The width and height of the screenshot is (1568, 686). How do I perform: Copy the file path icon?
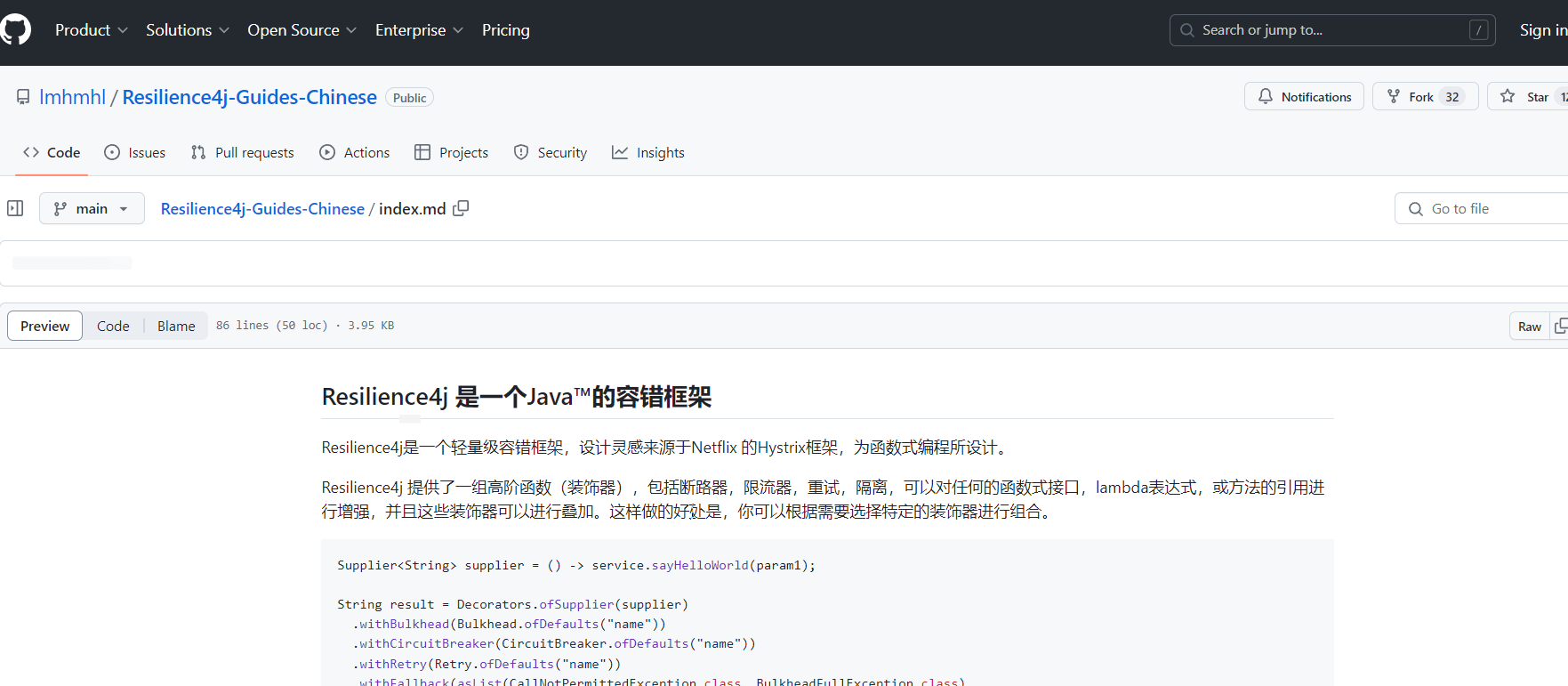click(461, 208)
